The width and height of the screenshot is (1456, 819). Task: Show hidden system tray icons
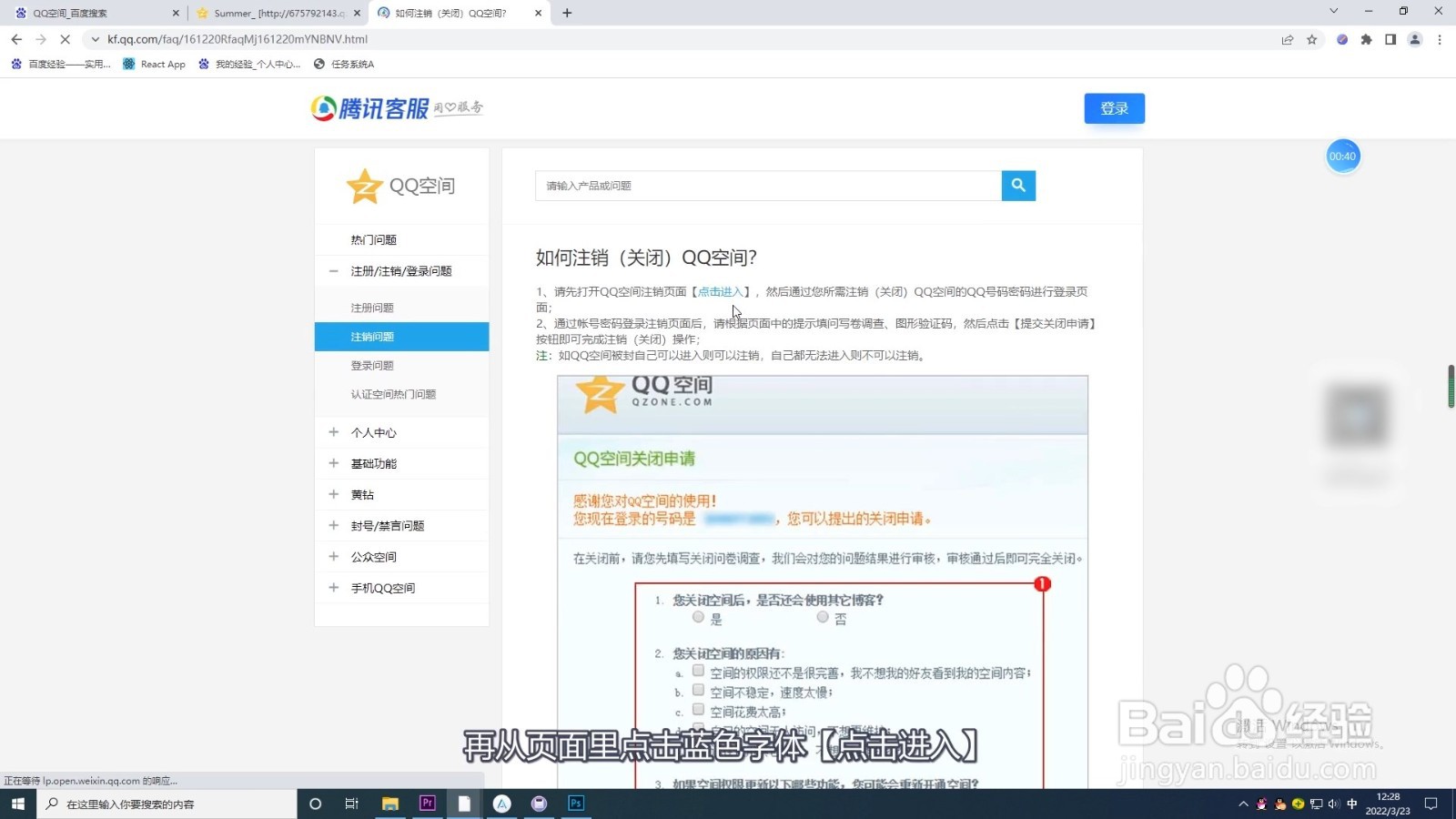pyautogui.click(x=1243, y=804)
